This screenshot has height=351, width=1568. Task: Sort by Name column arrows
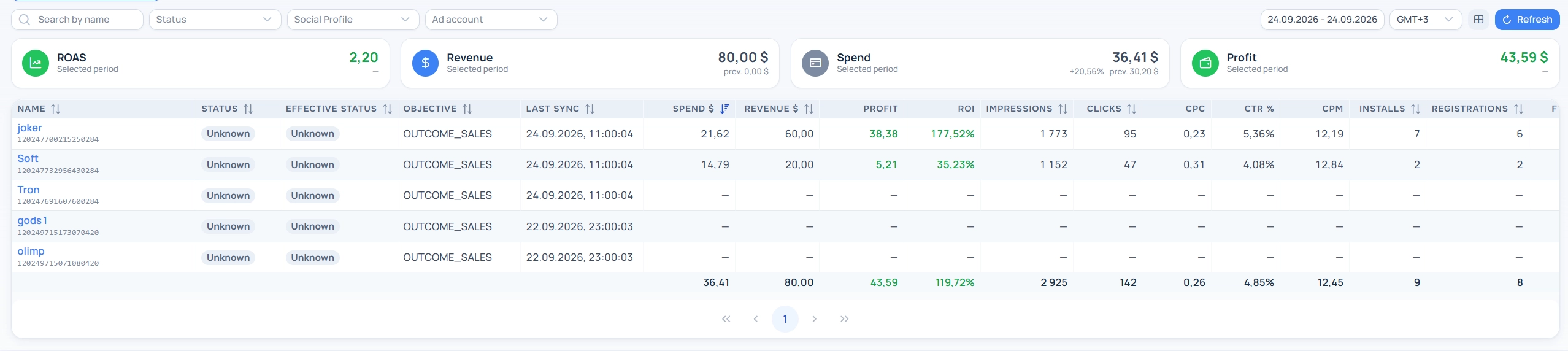56,109
